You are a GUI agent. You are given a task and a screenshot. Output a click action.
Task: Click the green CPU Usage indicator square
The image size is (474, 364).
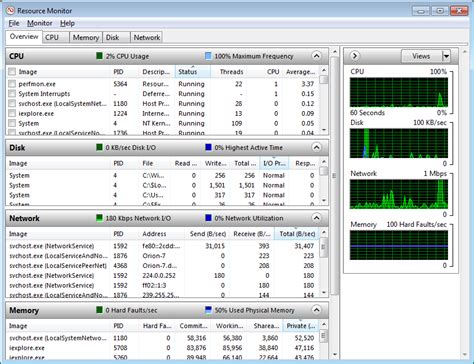pyautogui.click(x=99, y=56)
